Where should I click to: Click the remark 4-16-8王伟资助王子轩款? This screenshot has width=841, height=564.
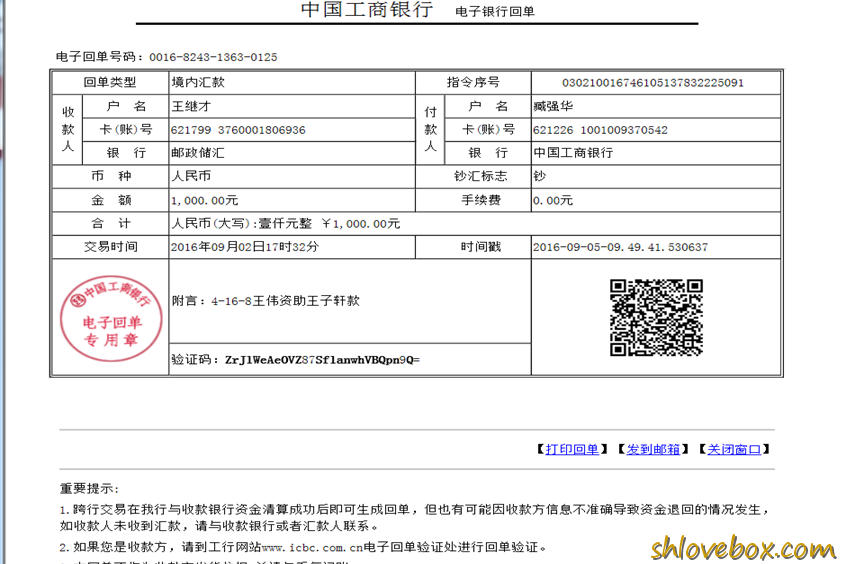coord(285,301)
